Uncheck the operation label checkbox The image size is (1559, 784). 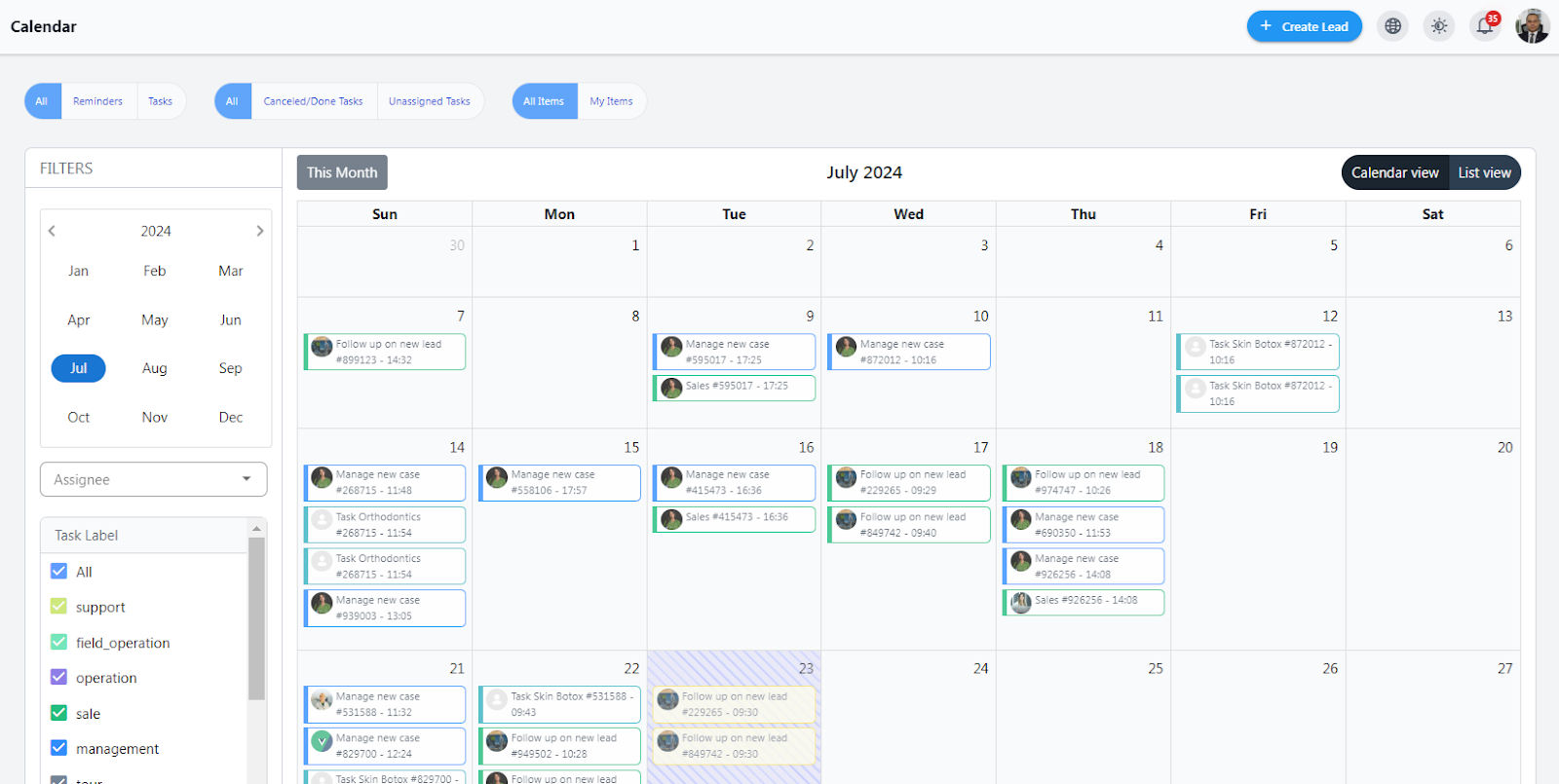click(x=58, y=677)
